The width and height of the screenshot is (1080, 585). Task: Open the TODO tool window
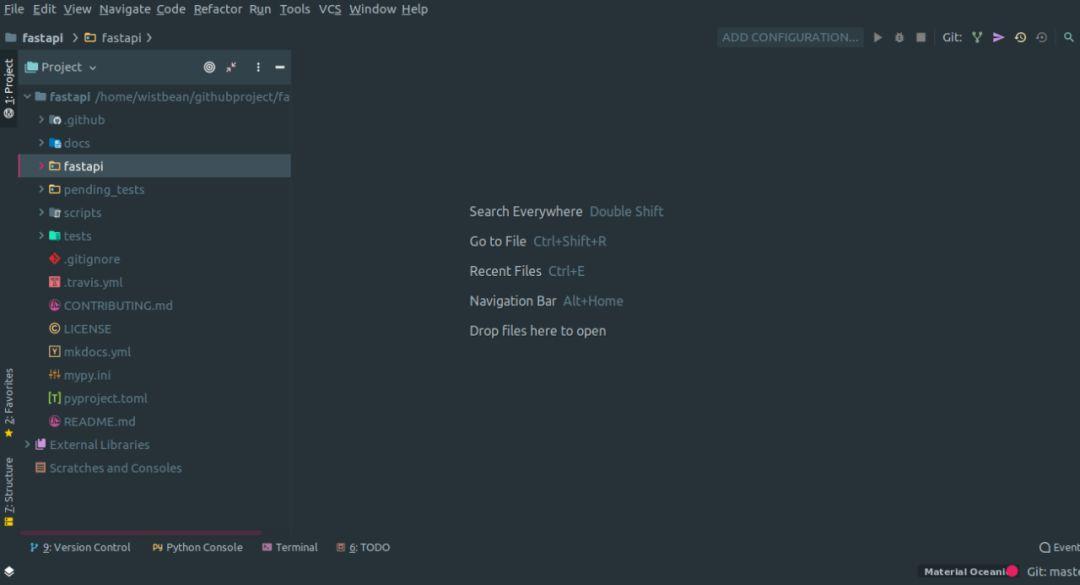(x=363, y=547)
